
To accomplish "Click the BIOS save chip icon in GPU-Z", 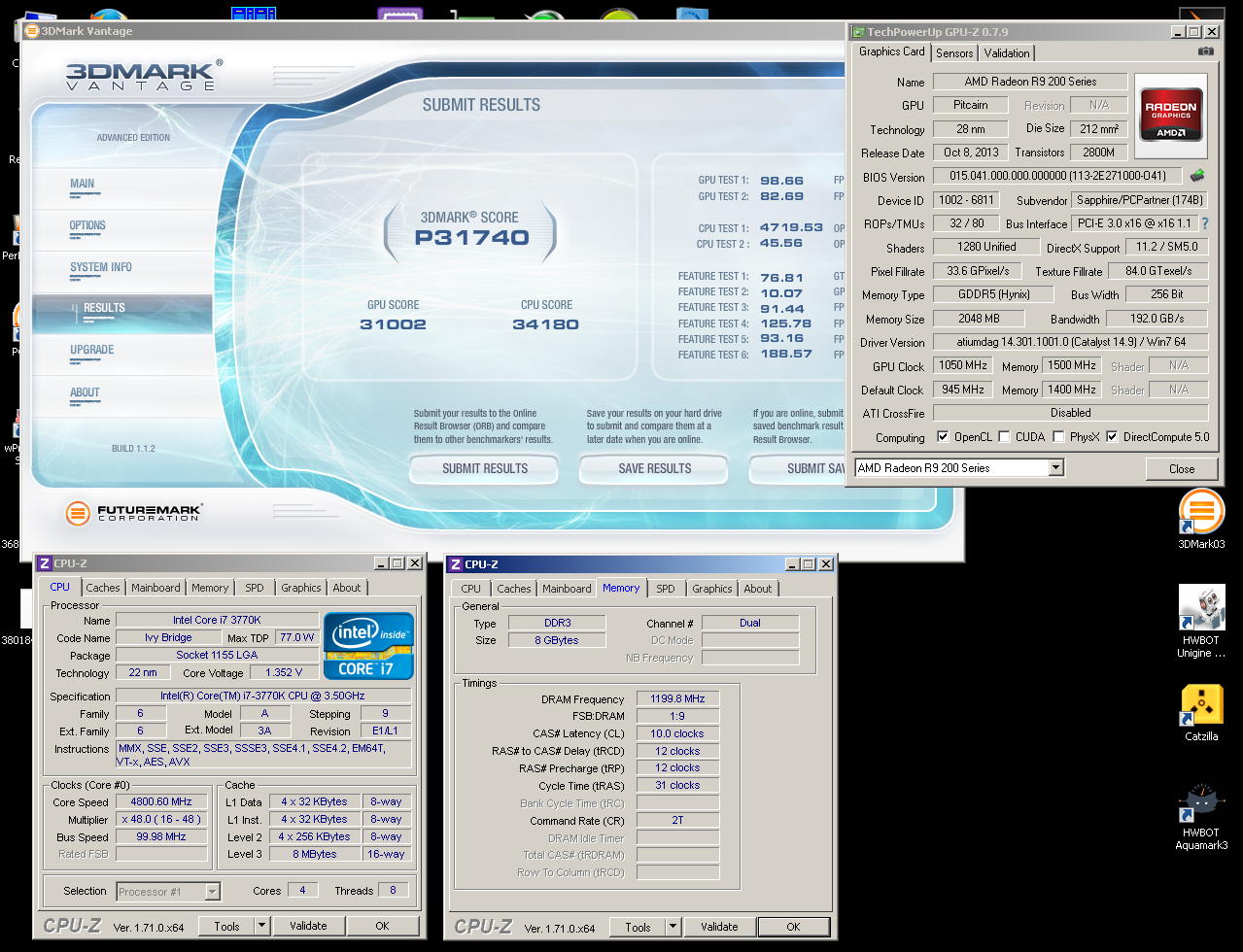I will pyautogui.click(x=1197, y=176).
